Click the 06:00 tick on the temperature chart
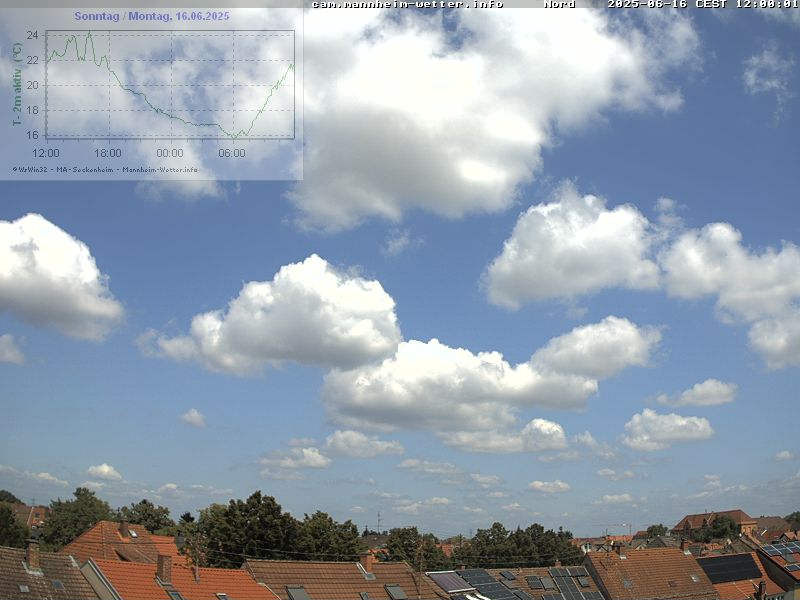 pyautogui.click(x=232, y=153)
